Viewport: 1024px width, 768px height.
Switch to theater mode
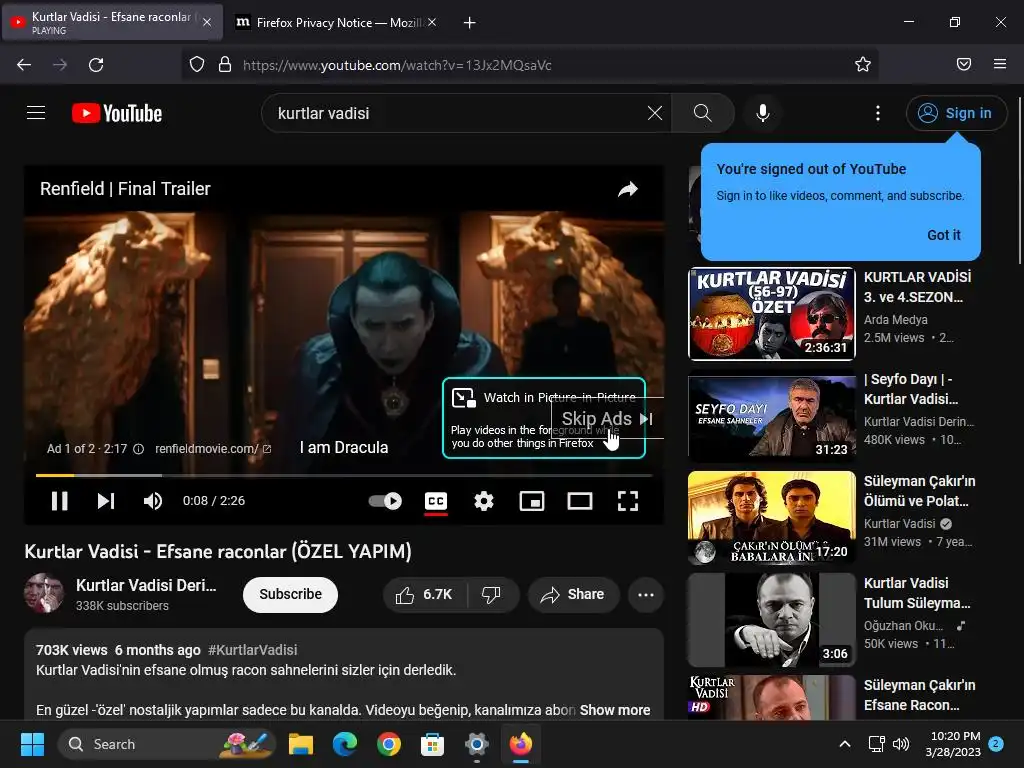point(580,501)
